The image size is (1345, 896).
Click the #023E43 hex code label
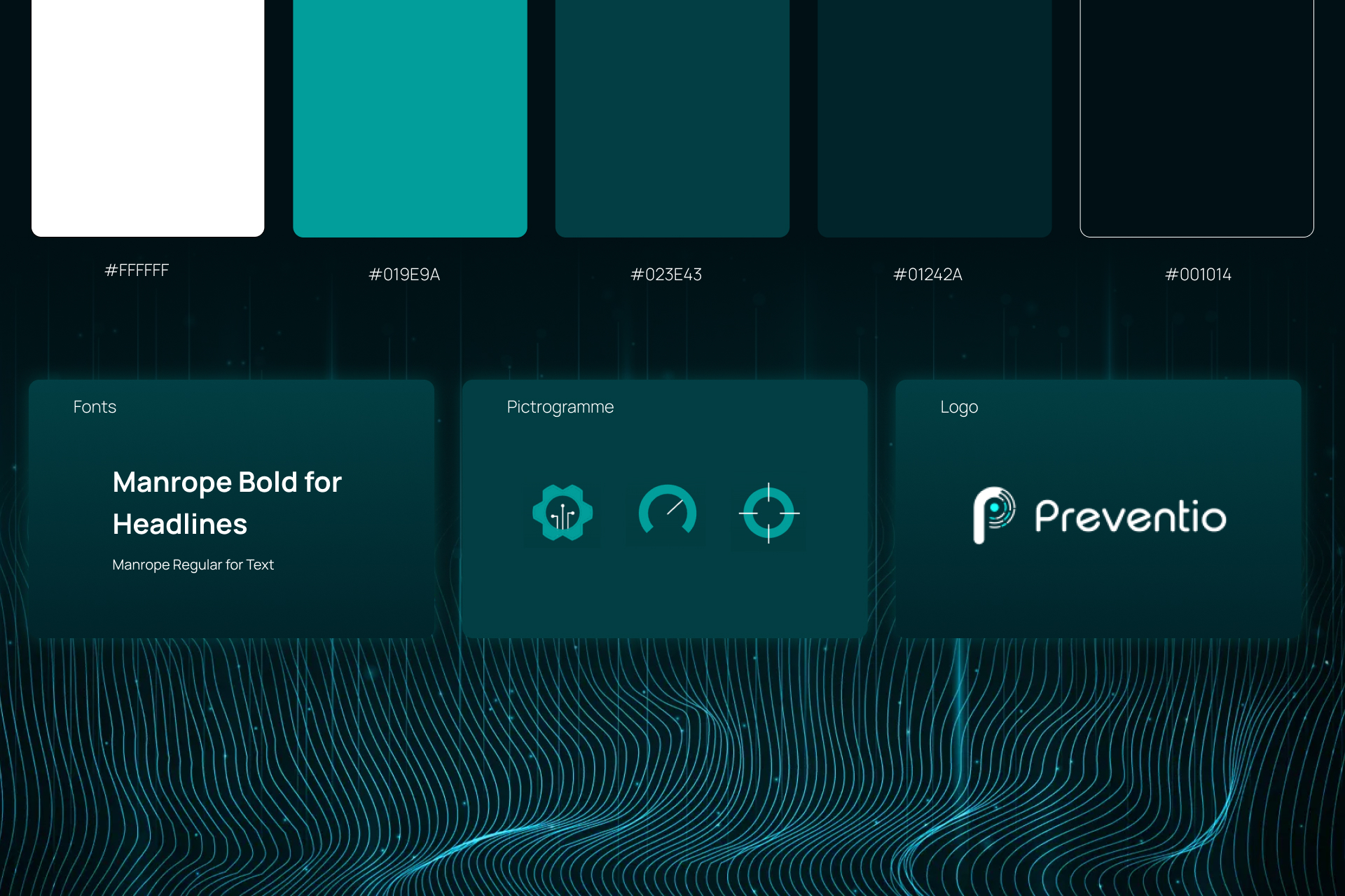click(x=666, y=275)
